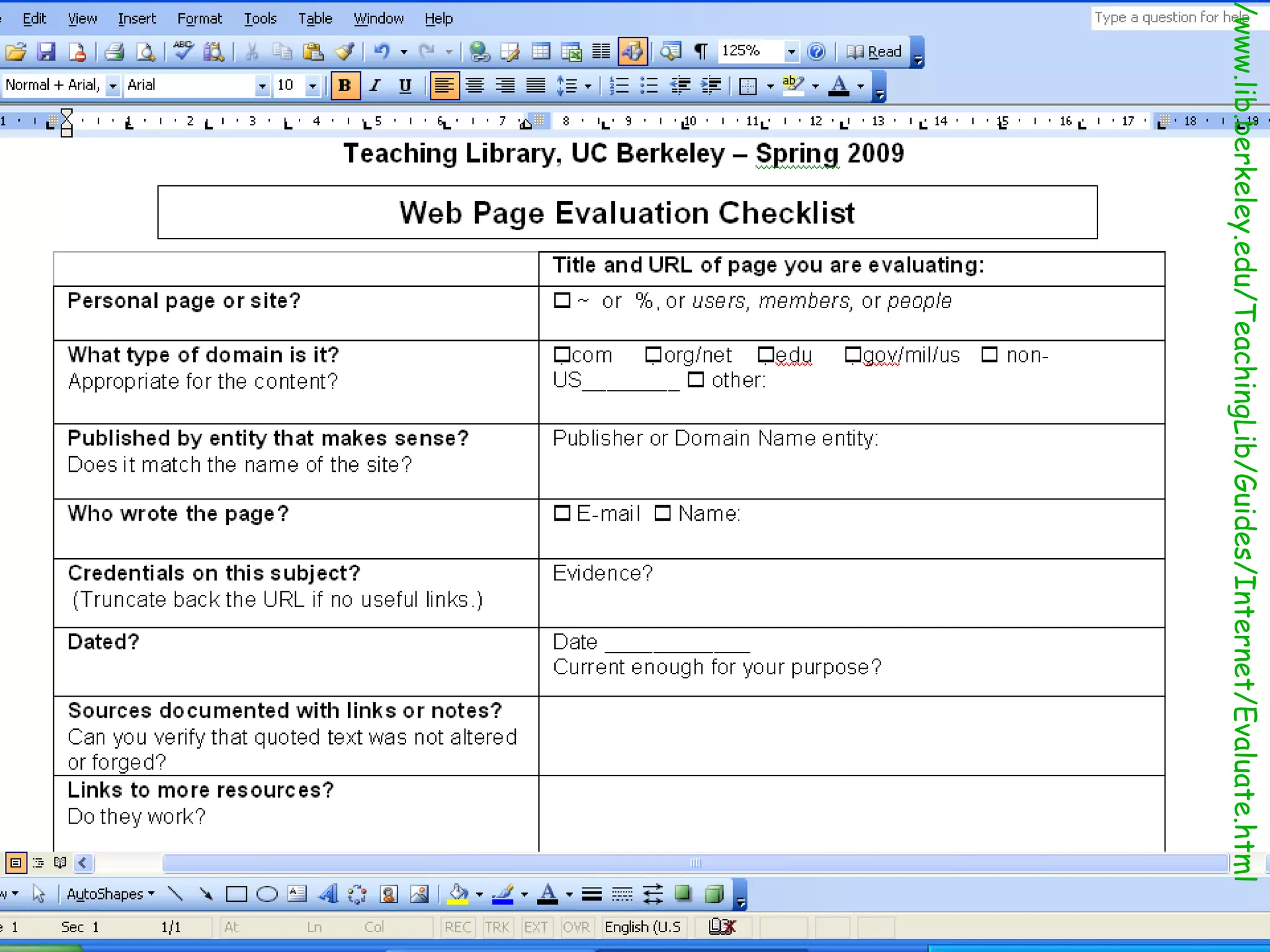Check the other: domain checkbox
The image size is (1270, 952).
(696, 379)
